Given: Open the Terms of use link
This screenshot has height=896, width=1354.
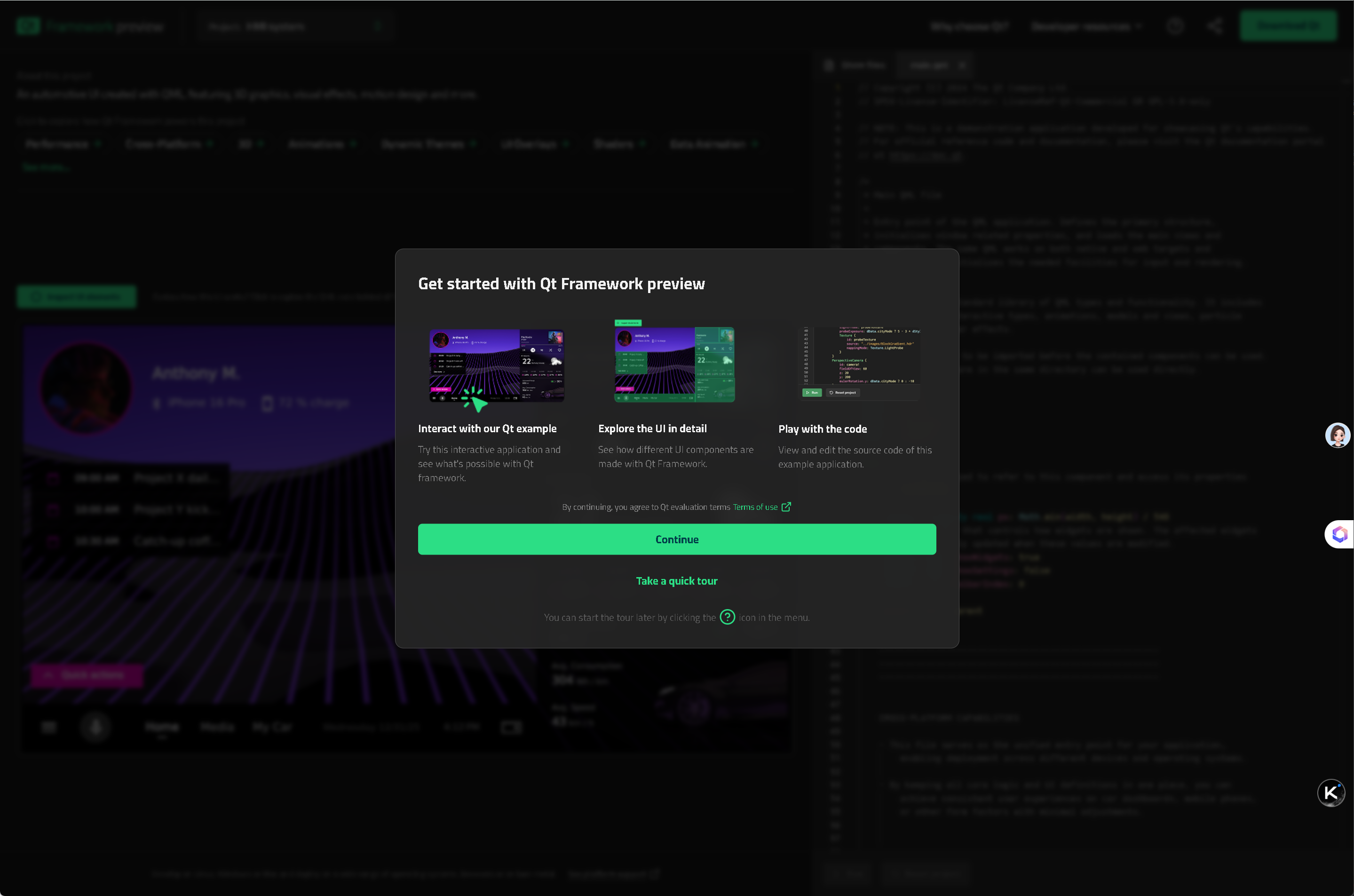Looking at the screenshot, I should (755, 507).
